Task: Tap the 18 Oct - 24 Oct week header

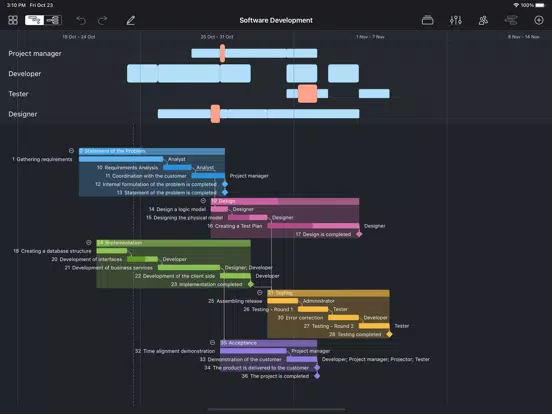Action: click(x=79, y=37)
